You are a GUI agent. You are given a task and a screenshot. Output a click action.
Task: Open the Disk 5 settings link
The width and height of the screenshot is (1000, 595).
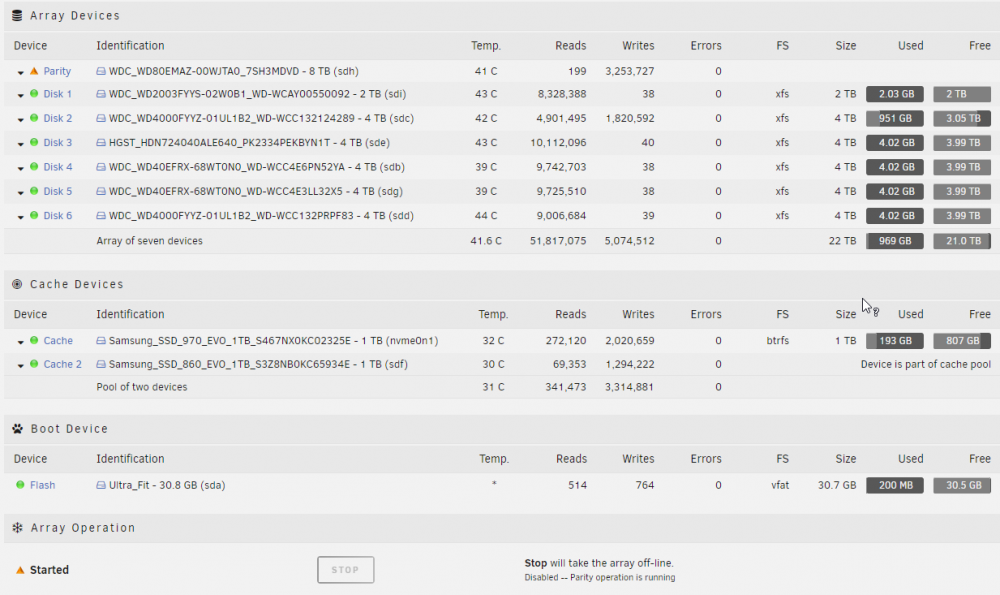click(x=57, y=191)
